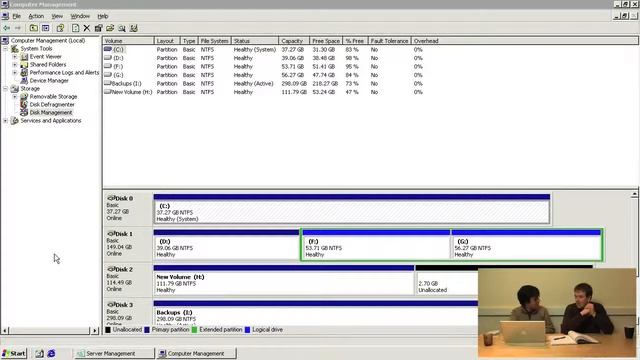Click the tree pane scroll right arrow
This screenshot has height=360, width=640.
[95, 331]
